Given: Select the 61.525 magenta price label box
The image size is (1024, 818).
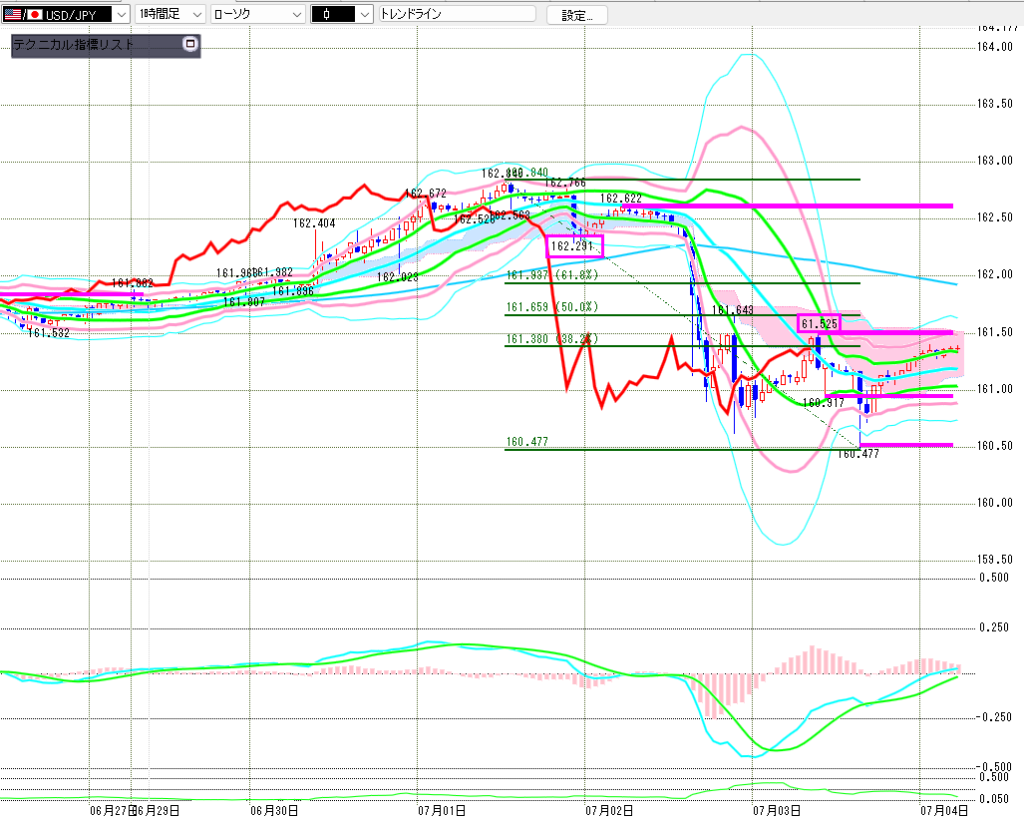Looking at the screenshot, I should [x=819, y=323].
